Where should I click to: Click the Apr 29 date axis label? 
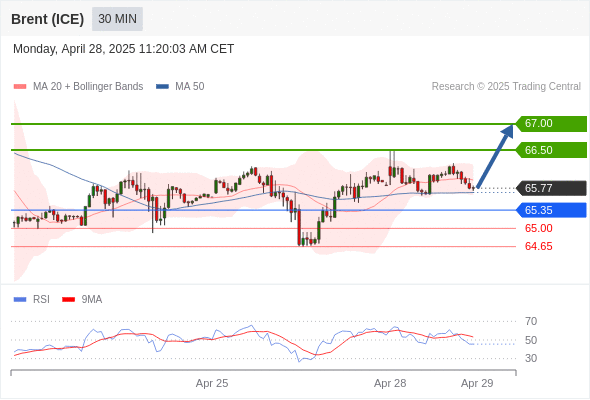pos(477,383)
